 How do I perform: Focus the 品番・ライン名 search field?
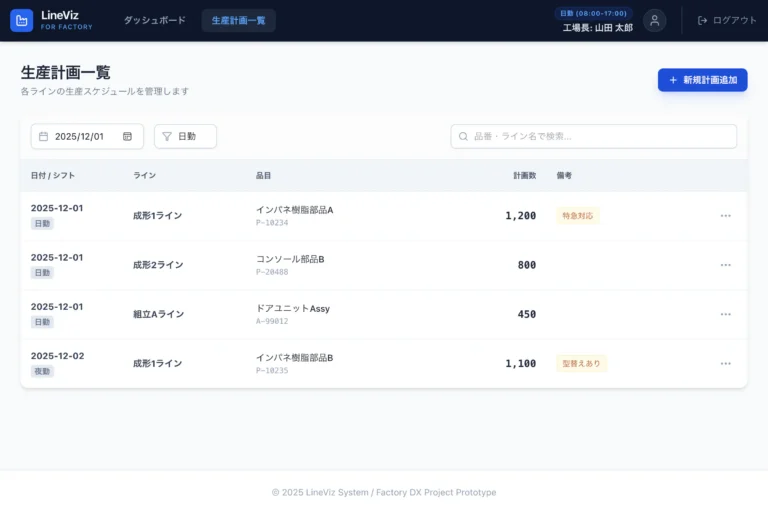pyautogui.click(x=600, y=136)
